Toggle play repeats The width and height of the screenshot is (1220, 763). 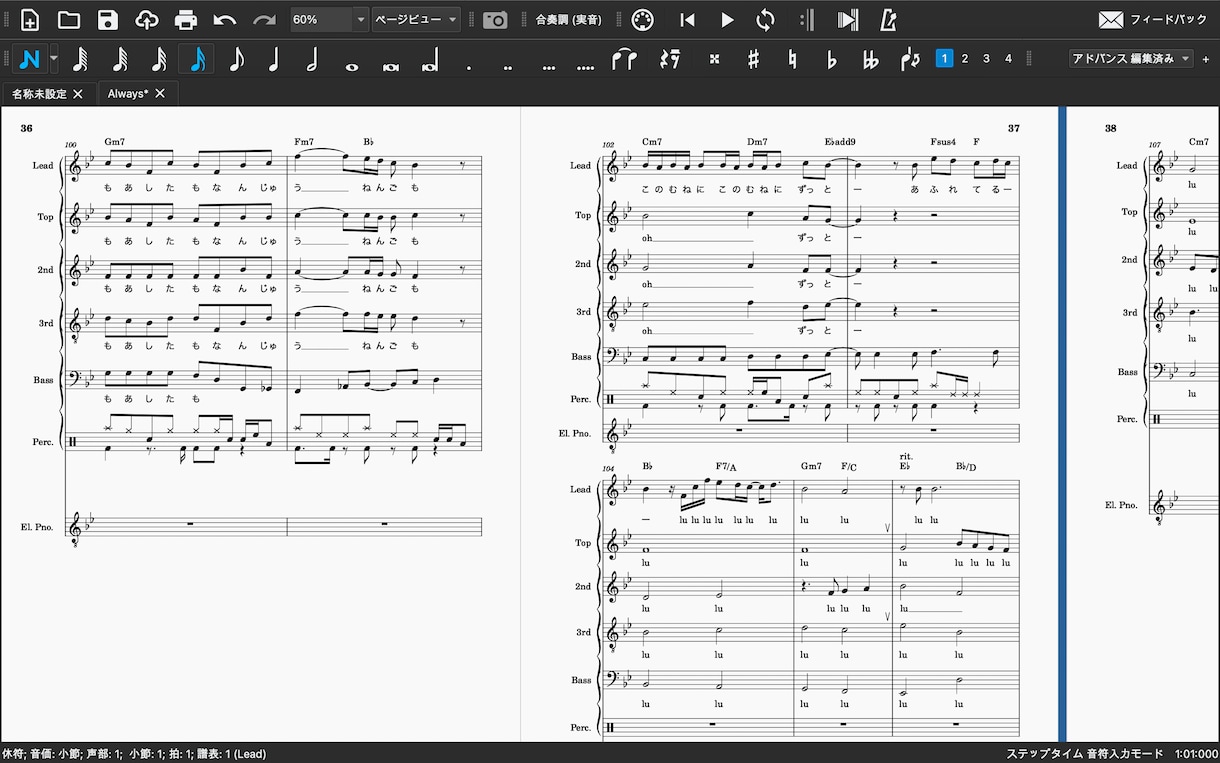tap(808, 20)
